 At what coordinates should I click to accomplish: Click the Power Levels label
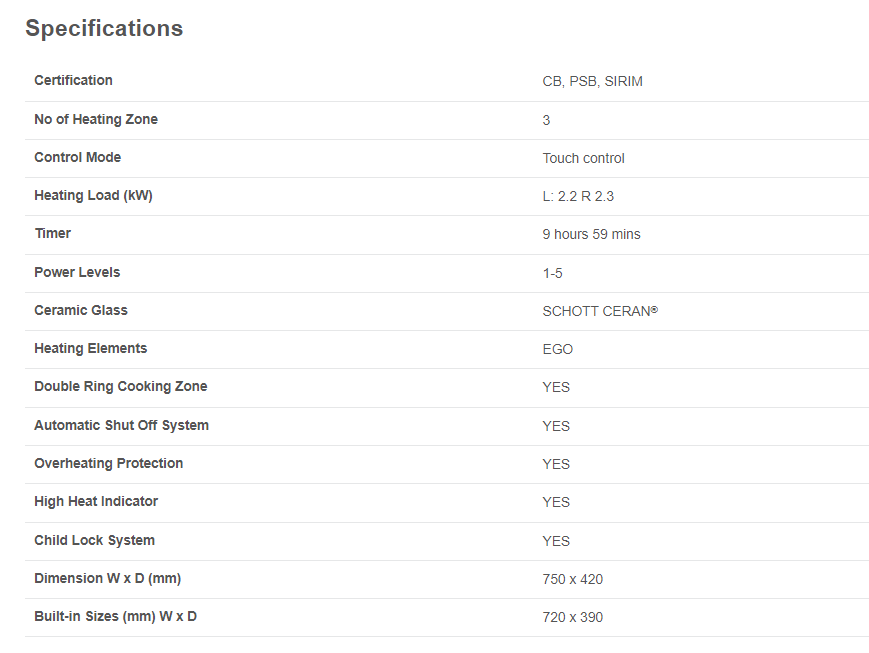77,272
